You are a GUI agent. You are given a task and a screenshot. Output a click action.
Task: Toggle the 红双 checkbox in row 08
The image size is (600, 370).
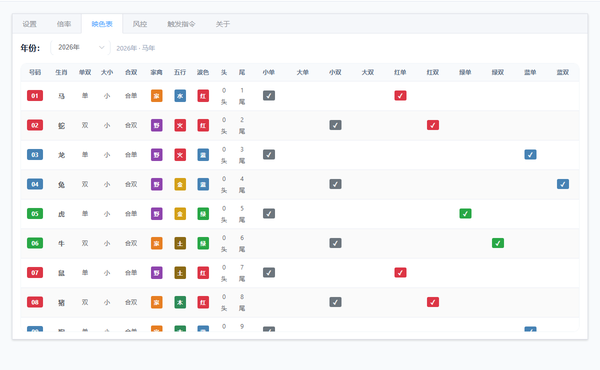pos(433,302)
